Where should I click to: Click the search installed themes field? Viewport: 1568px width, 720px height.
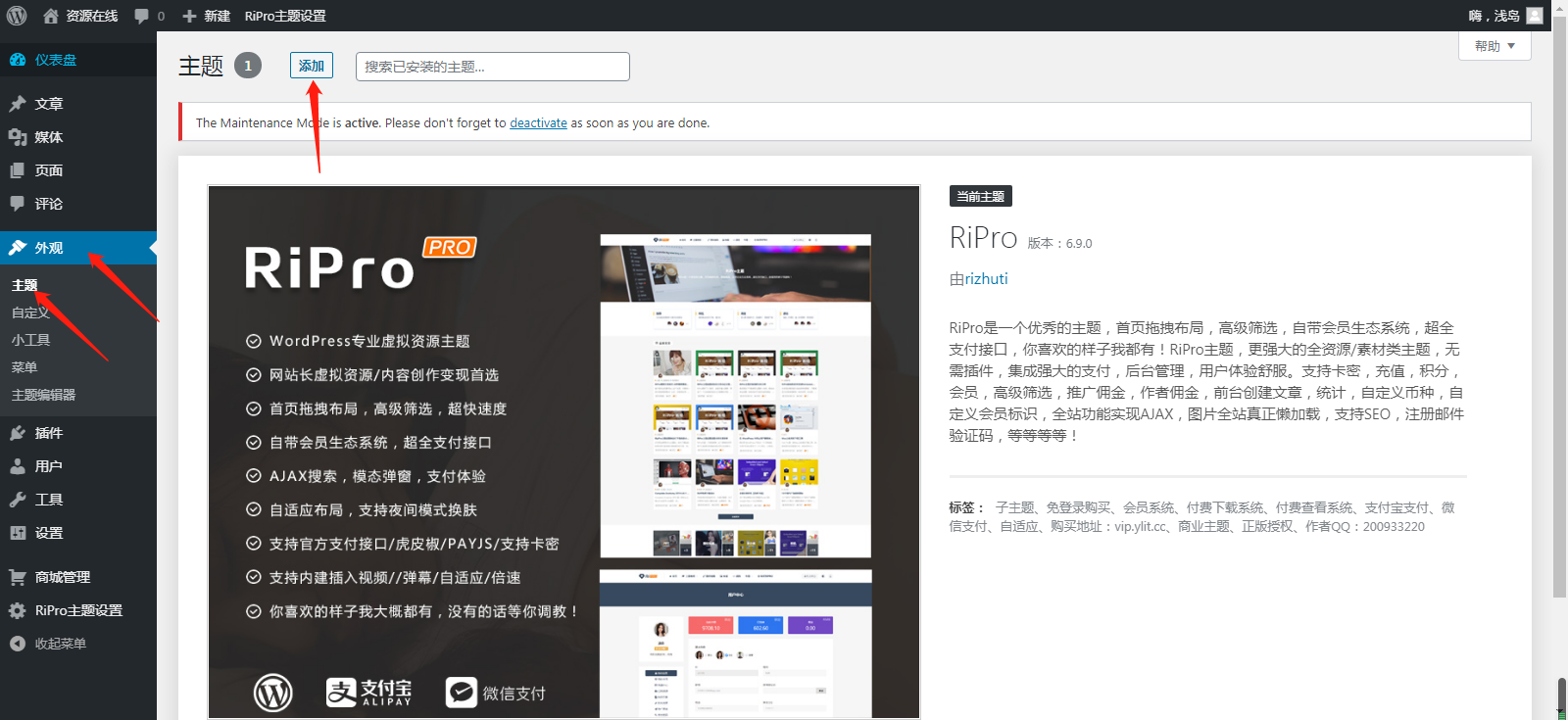click(x=493, y=67)
